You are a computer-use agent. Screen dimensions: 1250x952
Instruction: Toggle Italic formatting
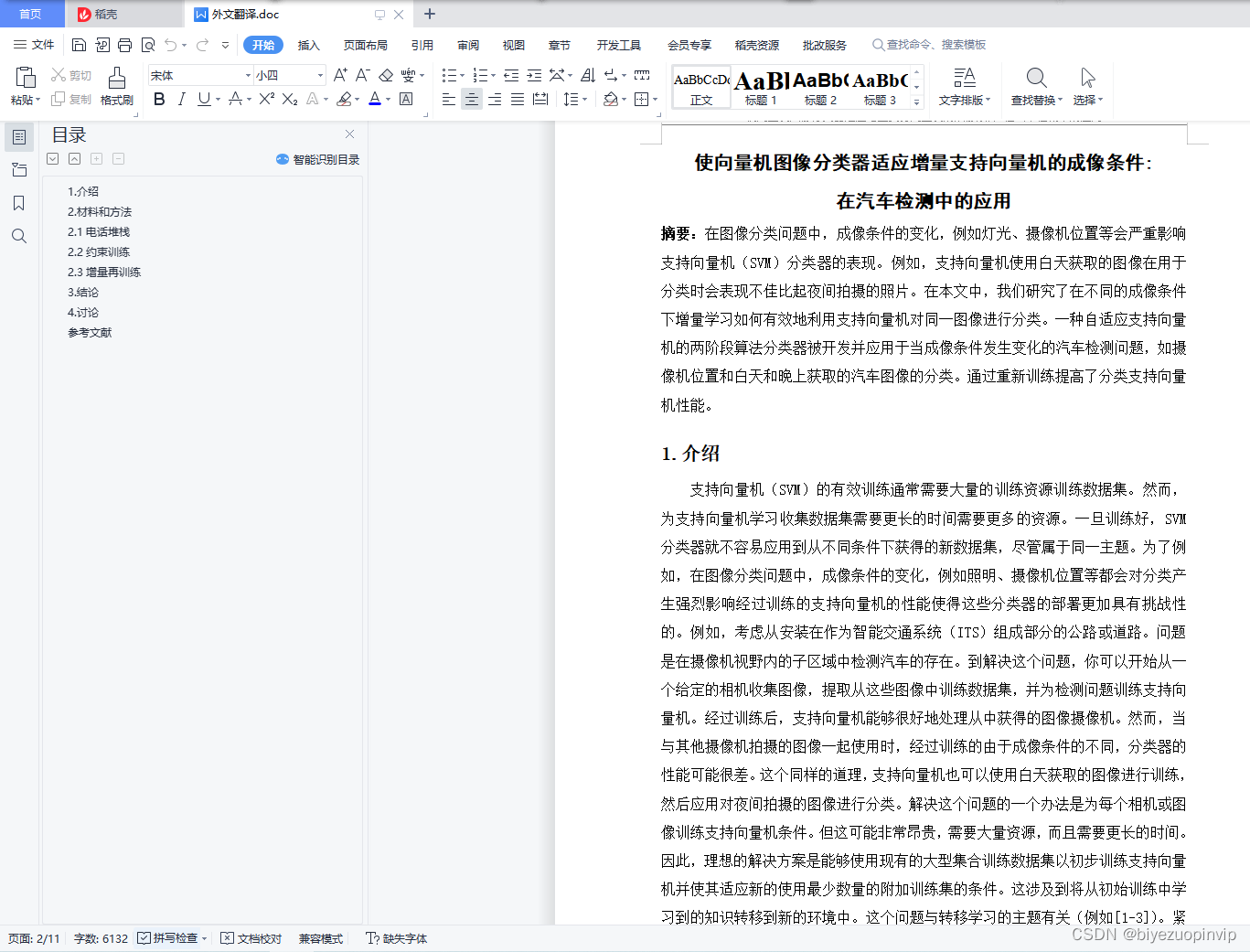[x=181, y=99]
